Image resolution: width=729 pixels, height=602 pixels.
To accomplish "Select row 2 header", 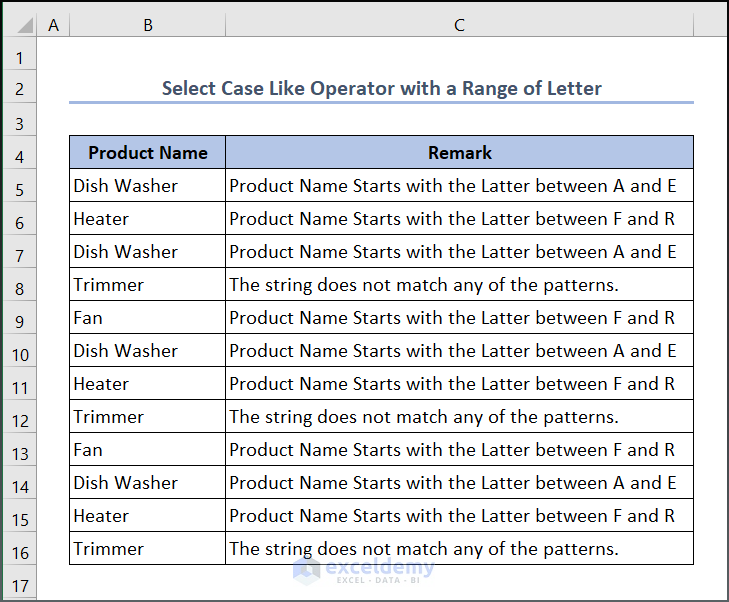I will pyautogui.click(x=19, y=90).
